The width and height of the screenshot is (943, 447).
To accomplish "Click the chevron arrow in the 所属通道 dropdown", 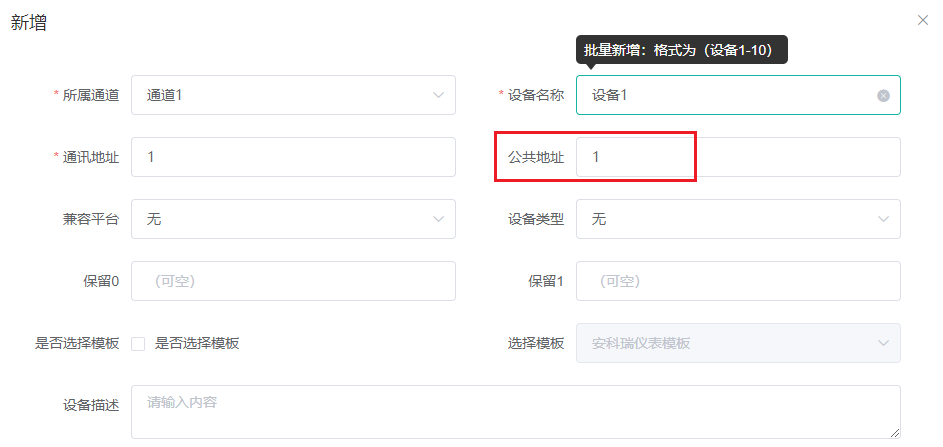I will pos(438,95).
